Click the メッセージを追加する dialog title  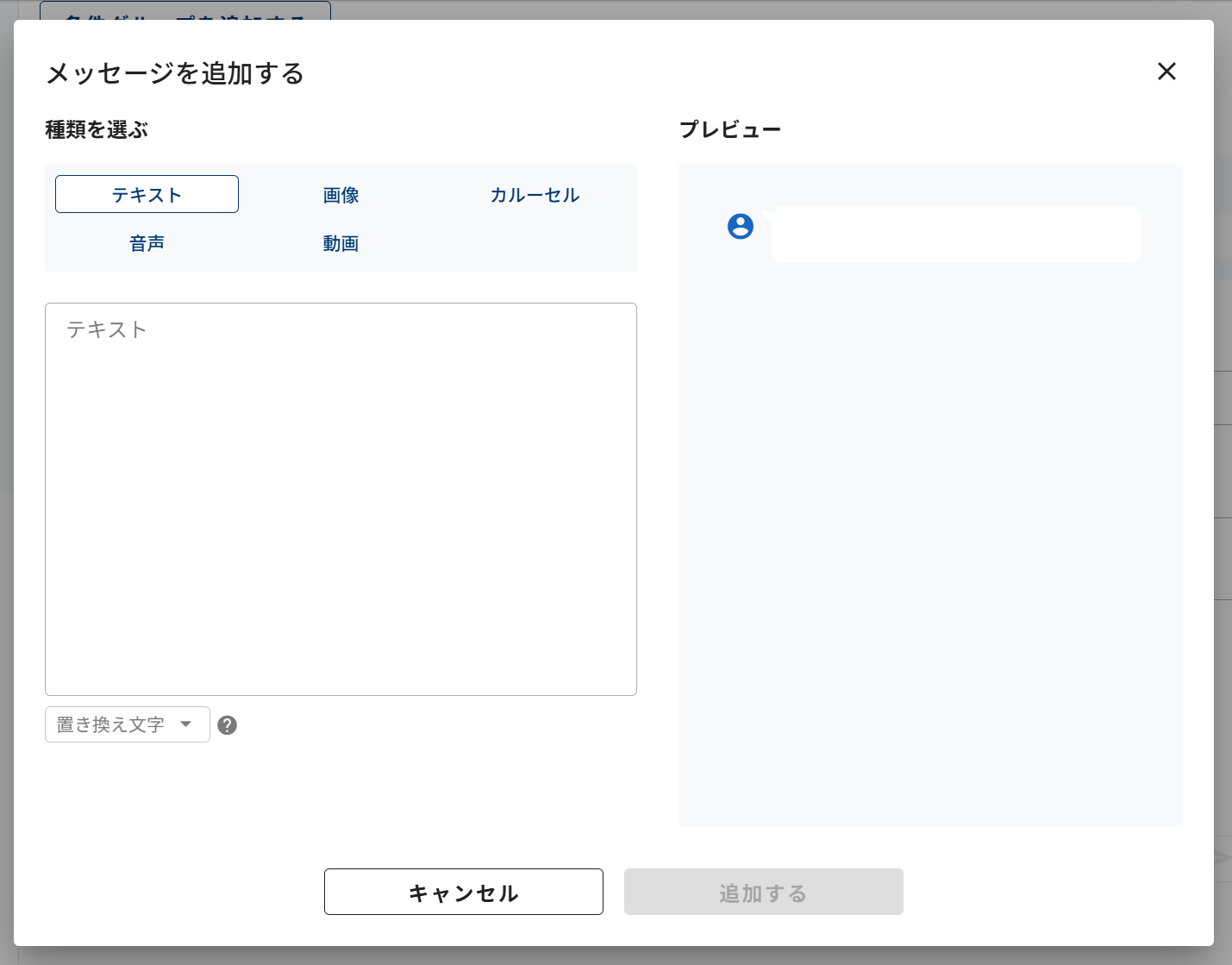(175, 73)
